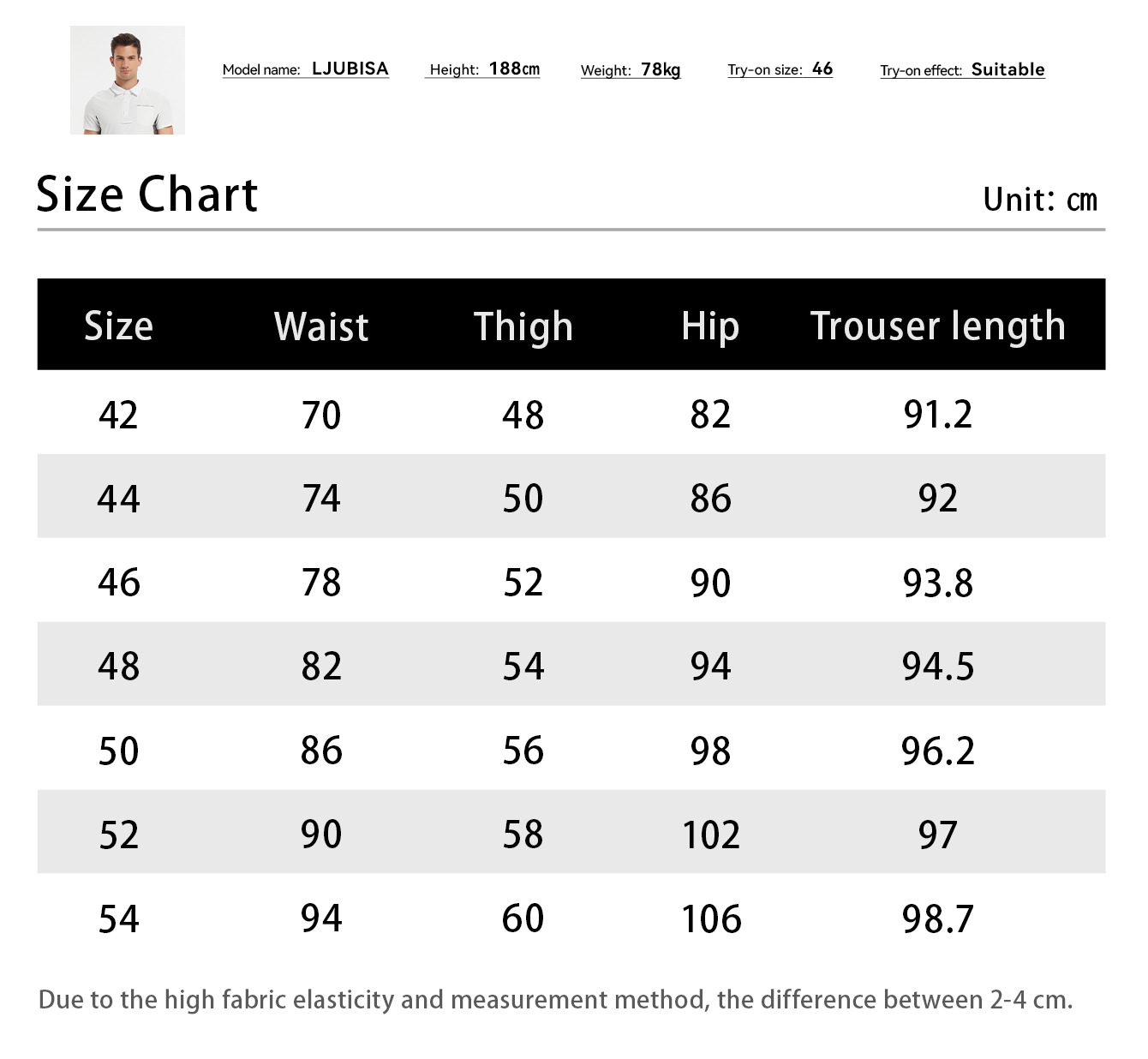
Task: Select the Thigh column header
Action: tap(523, 326)
